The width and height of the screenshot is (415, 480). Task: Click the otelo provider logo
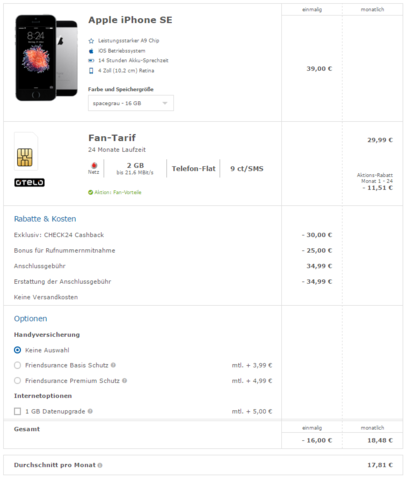point(29,182)
